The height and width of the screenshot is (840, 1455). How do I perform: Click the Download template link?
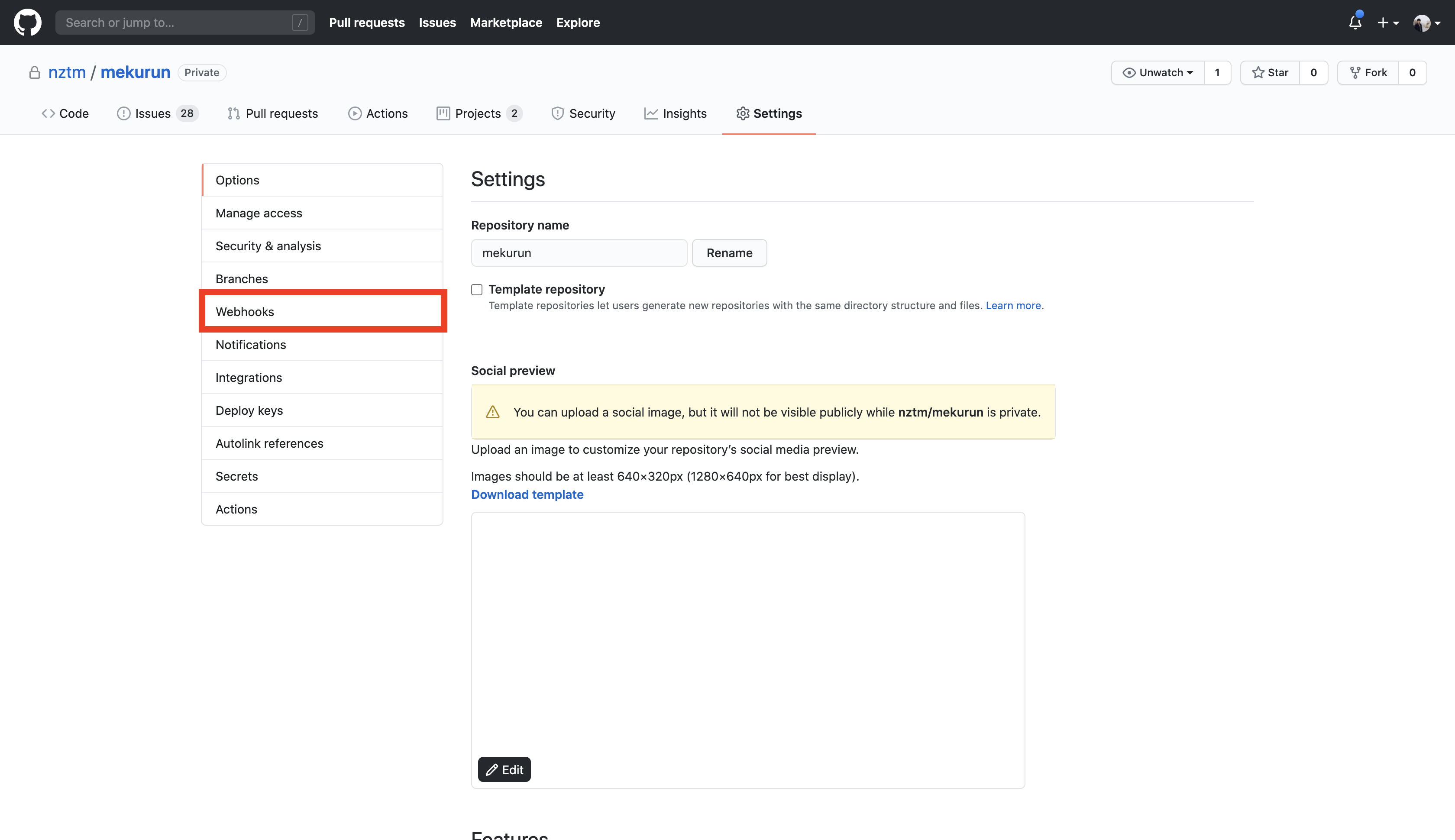(x=527, y=494)
